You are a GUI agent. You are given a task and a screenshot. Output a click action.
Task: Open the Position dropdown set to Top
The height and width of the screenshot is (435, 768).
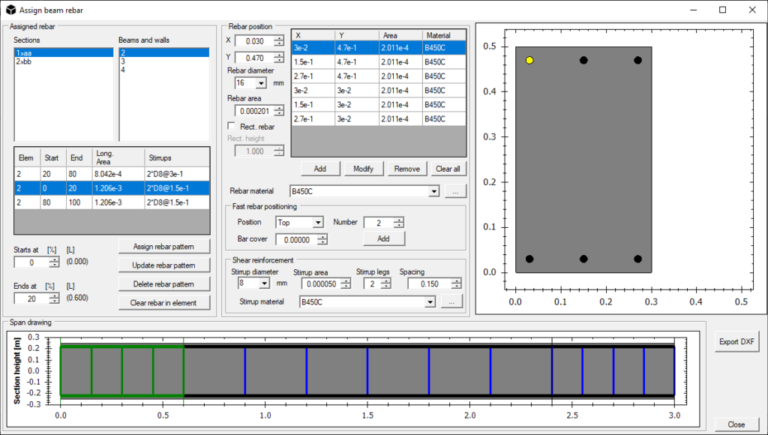[318, 222]
